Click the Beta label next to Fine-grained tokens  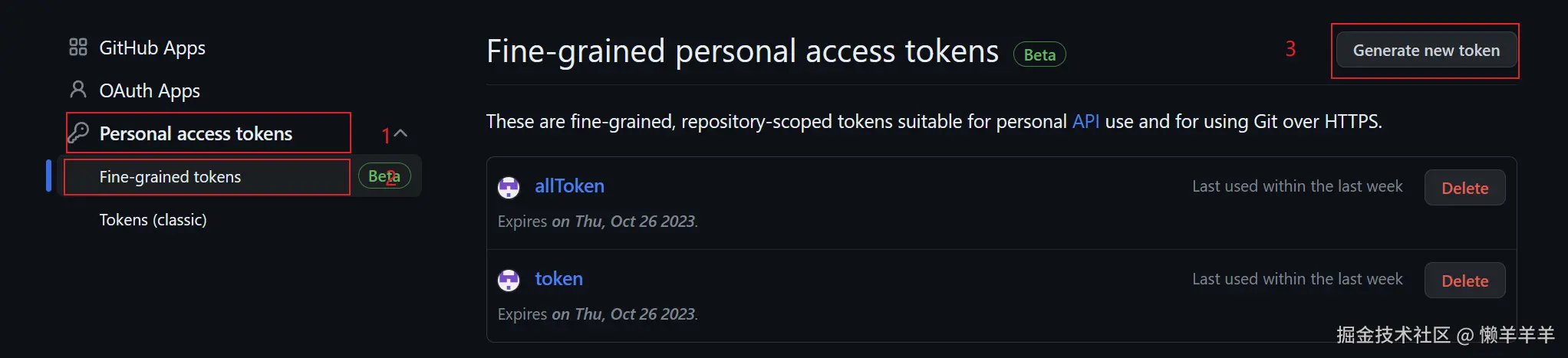tap(384, 176)
